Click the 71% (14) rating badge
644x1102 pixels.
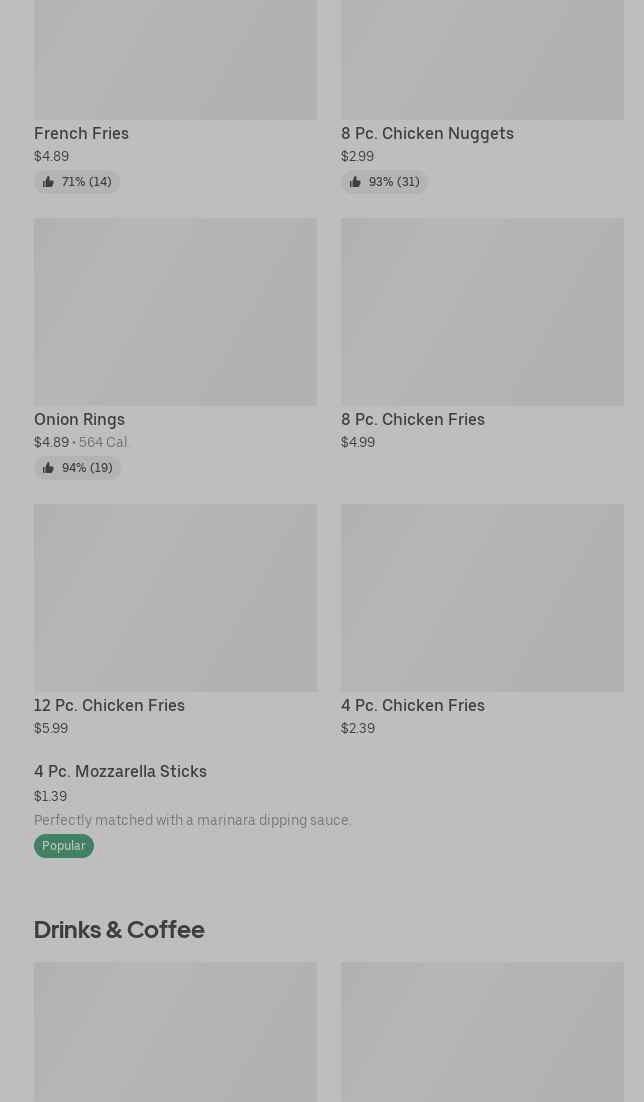coord(86,182)
